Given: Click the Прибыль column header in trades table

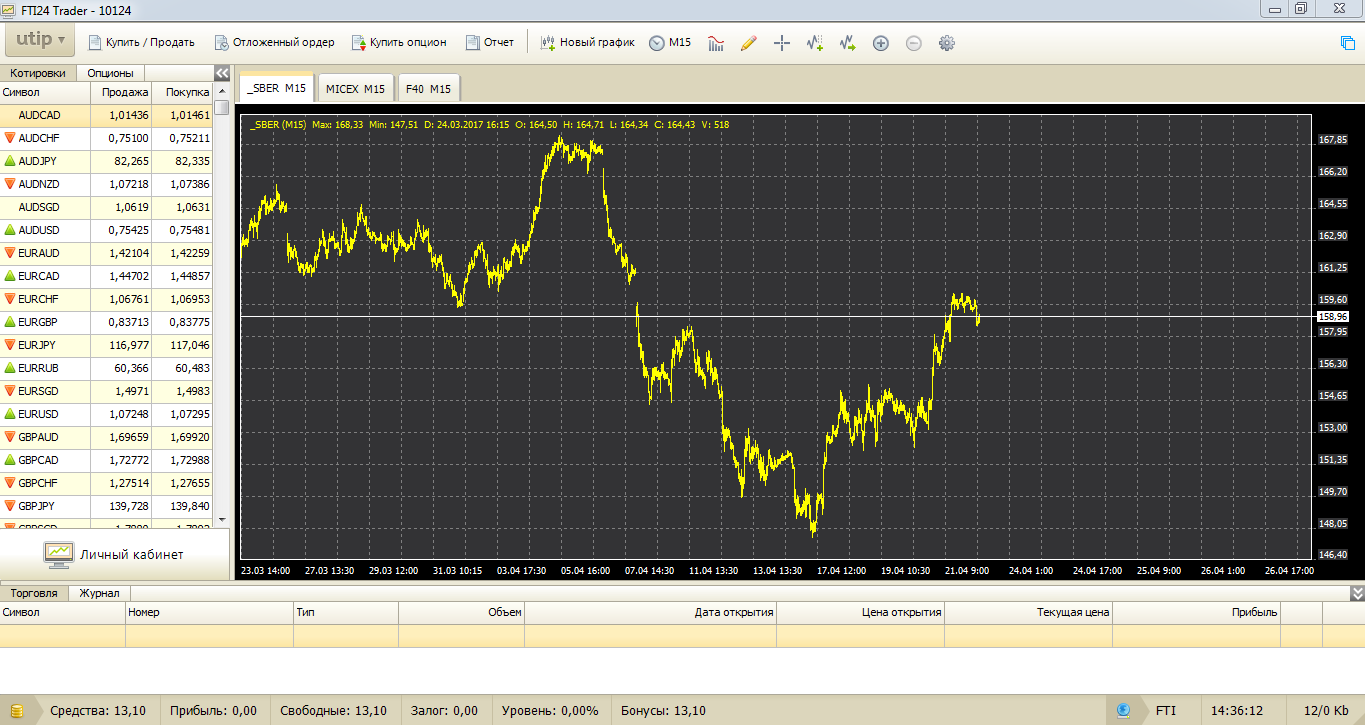Looking at the screenshot, I should click(x=1196, y=612).
